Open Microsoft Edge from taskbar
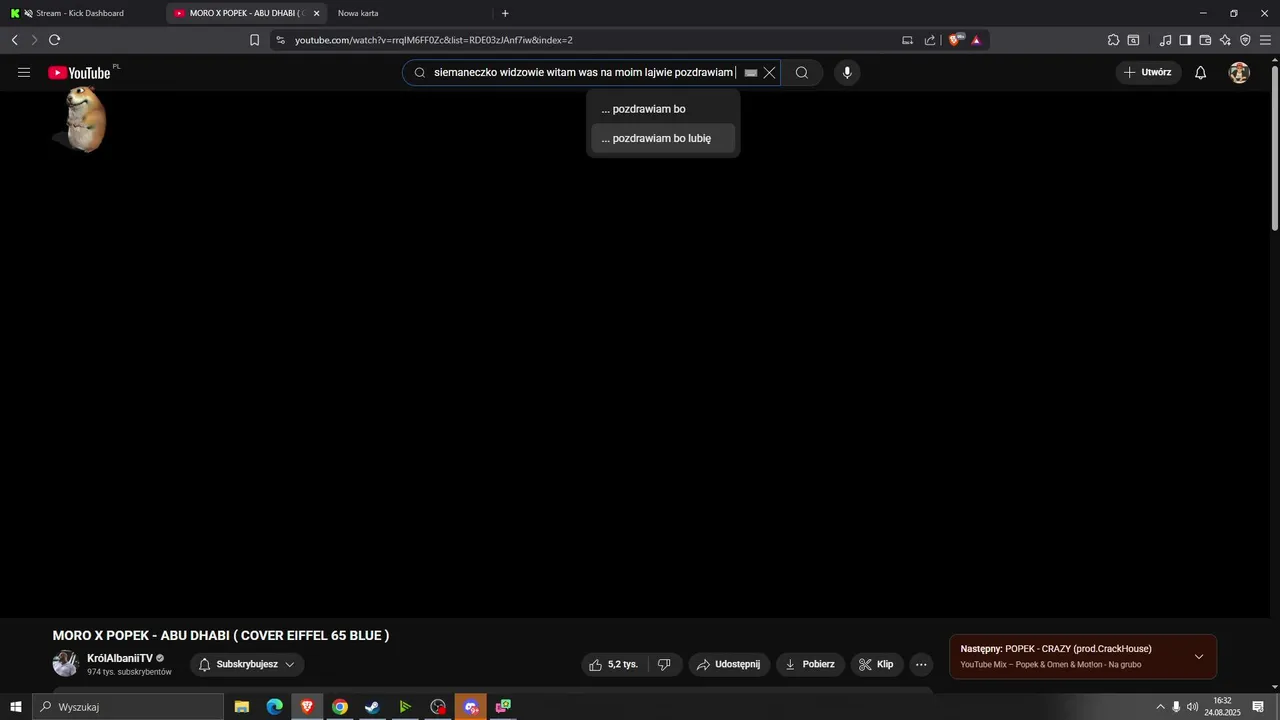The height and width of the screenshot is (720, 1280). (x=274, y=707)
